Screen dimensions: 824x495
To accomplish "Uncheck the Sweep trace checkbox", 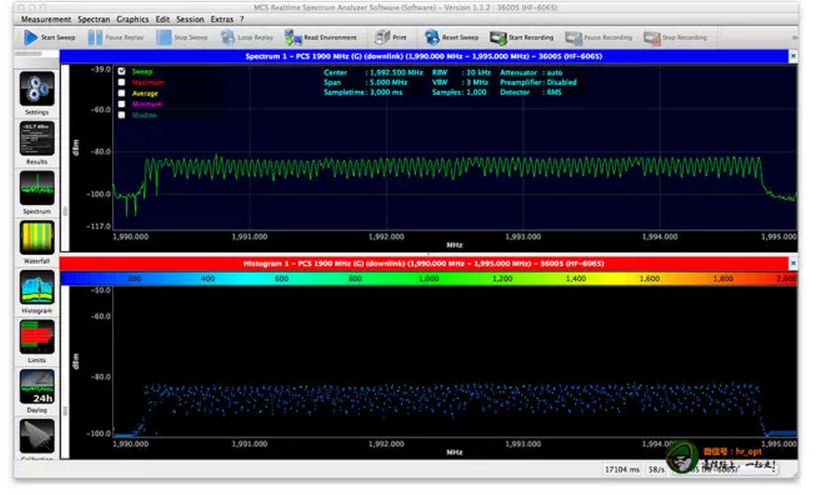I will point(122,72).
